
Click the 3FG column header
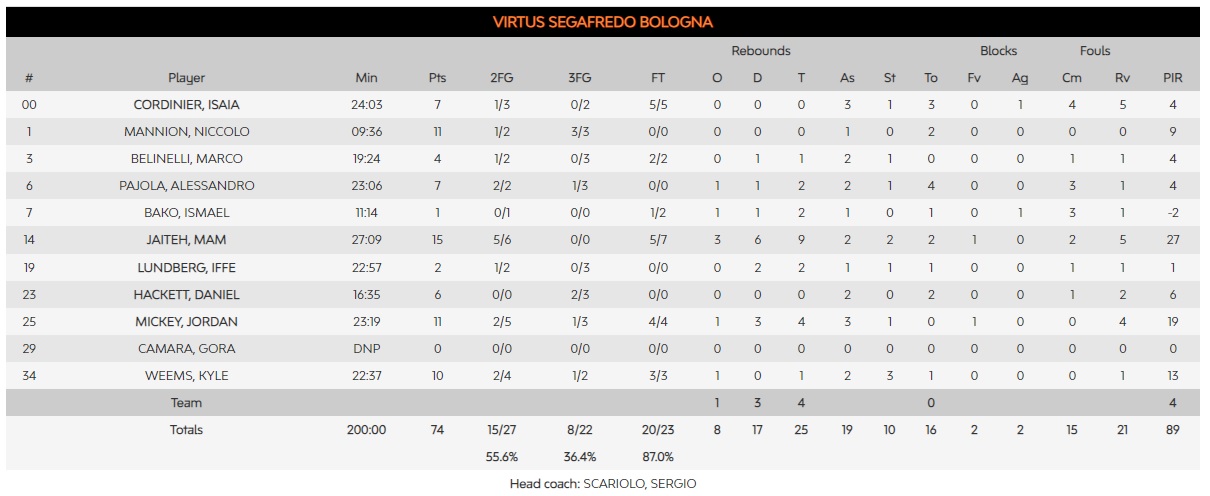pos(580,78)
